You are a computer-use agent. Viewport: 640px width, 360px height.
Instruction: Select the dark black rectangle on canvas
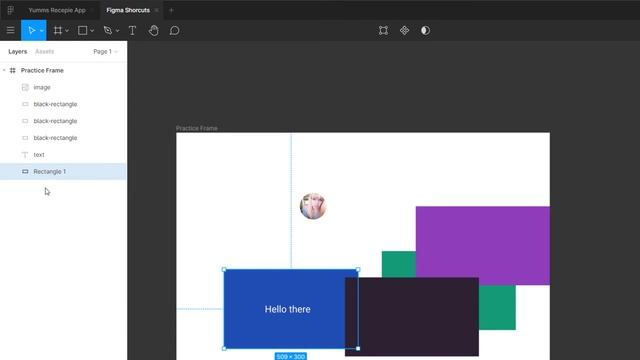pyautogui.click(x=412, y=317)
